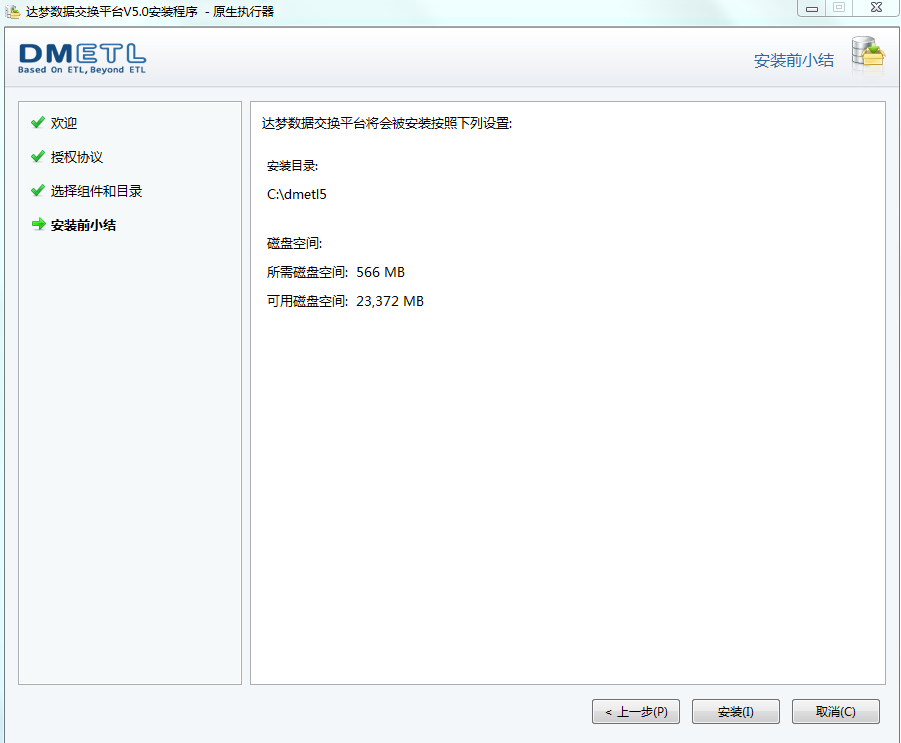Click the required space value 566 MB
The height and width of the screenshot is (743, 901).
(380, 272)
